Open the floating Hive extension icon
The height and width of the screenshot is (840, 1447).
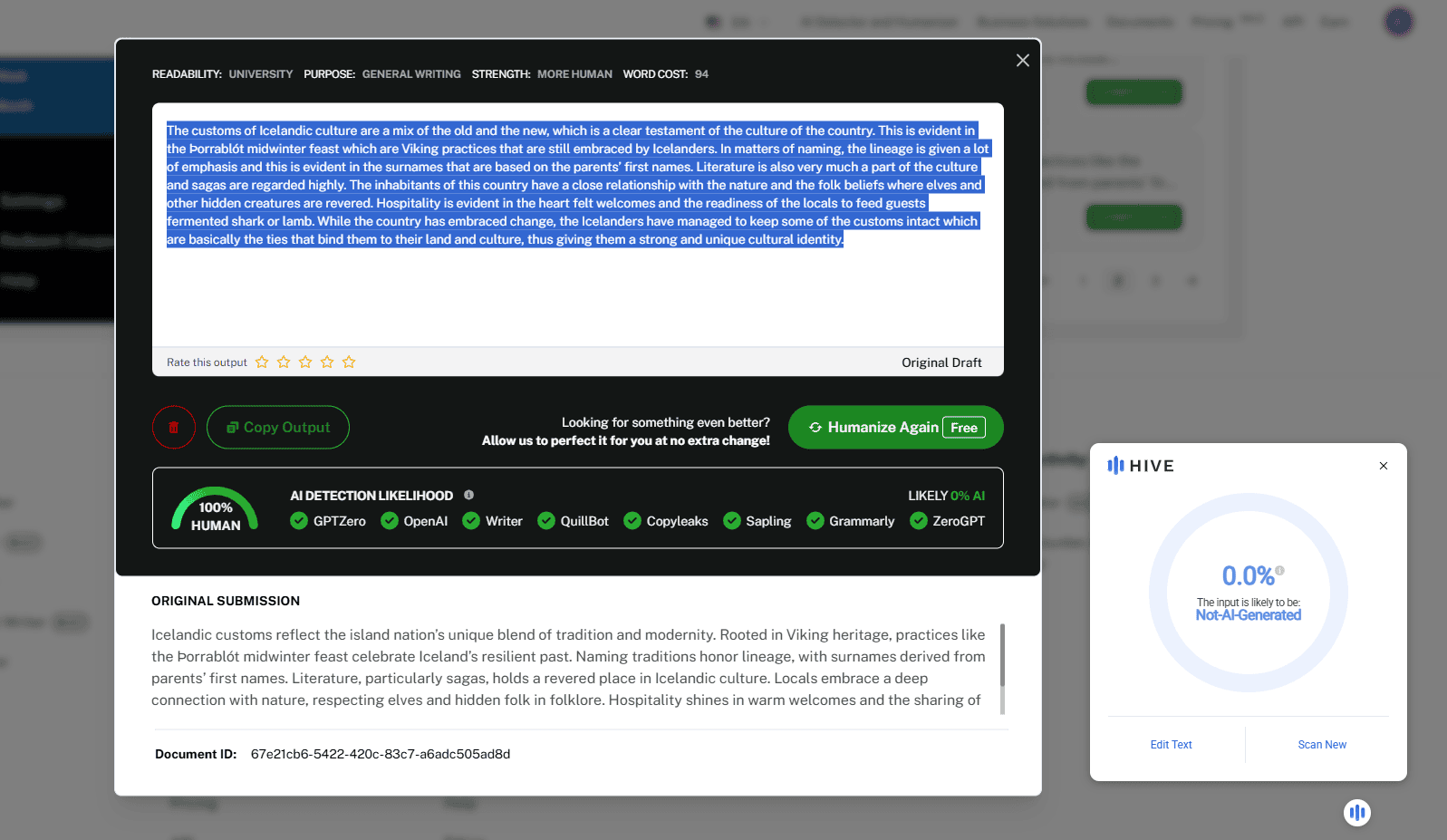(1356, 813)
